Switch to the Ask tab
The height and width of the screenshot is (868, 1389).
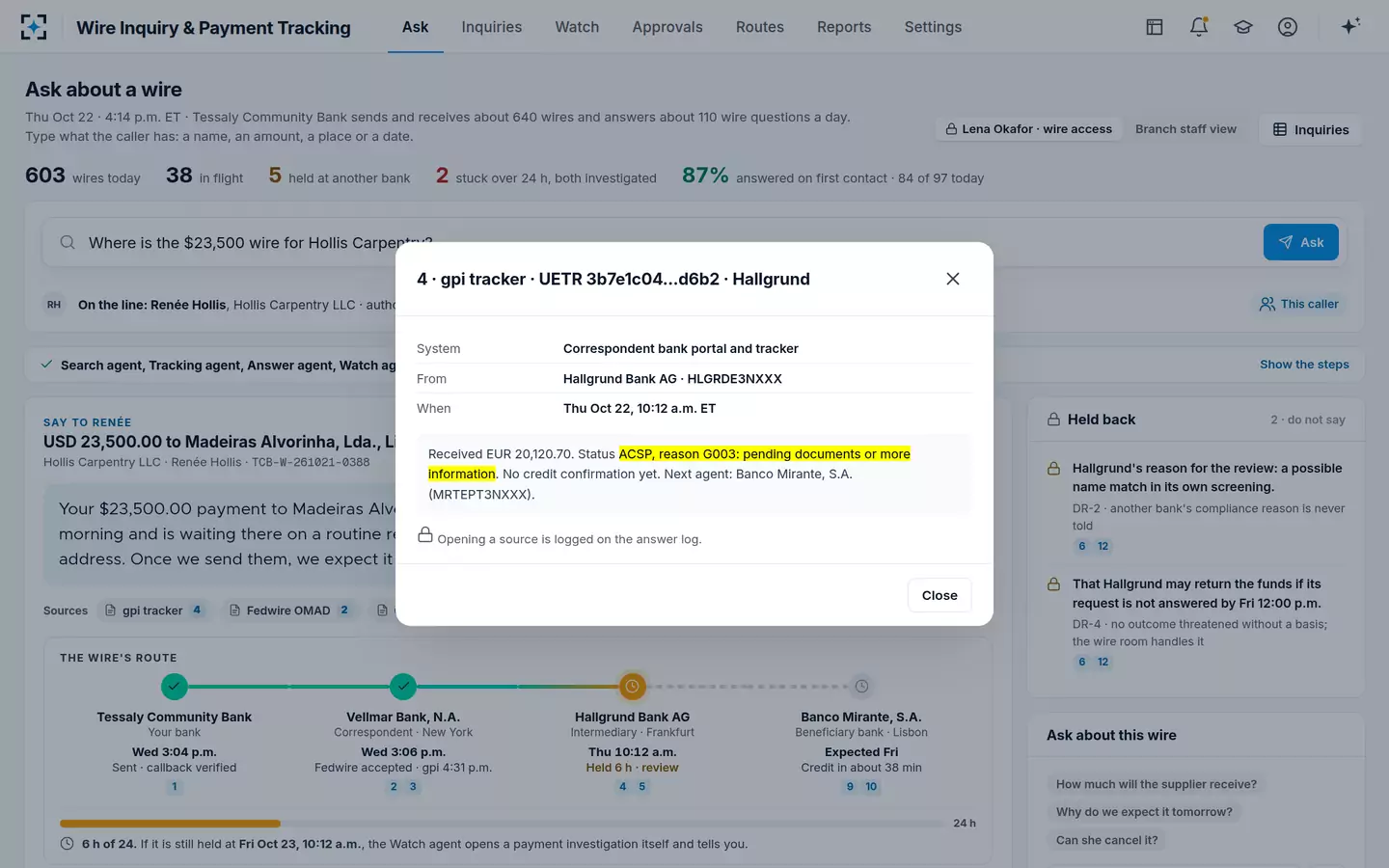[x=415, y=27]
